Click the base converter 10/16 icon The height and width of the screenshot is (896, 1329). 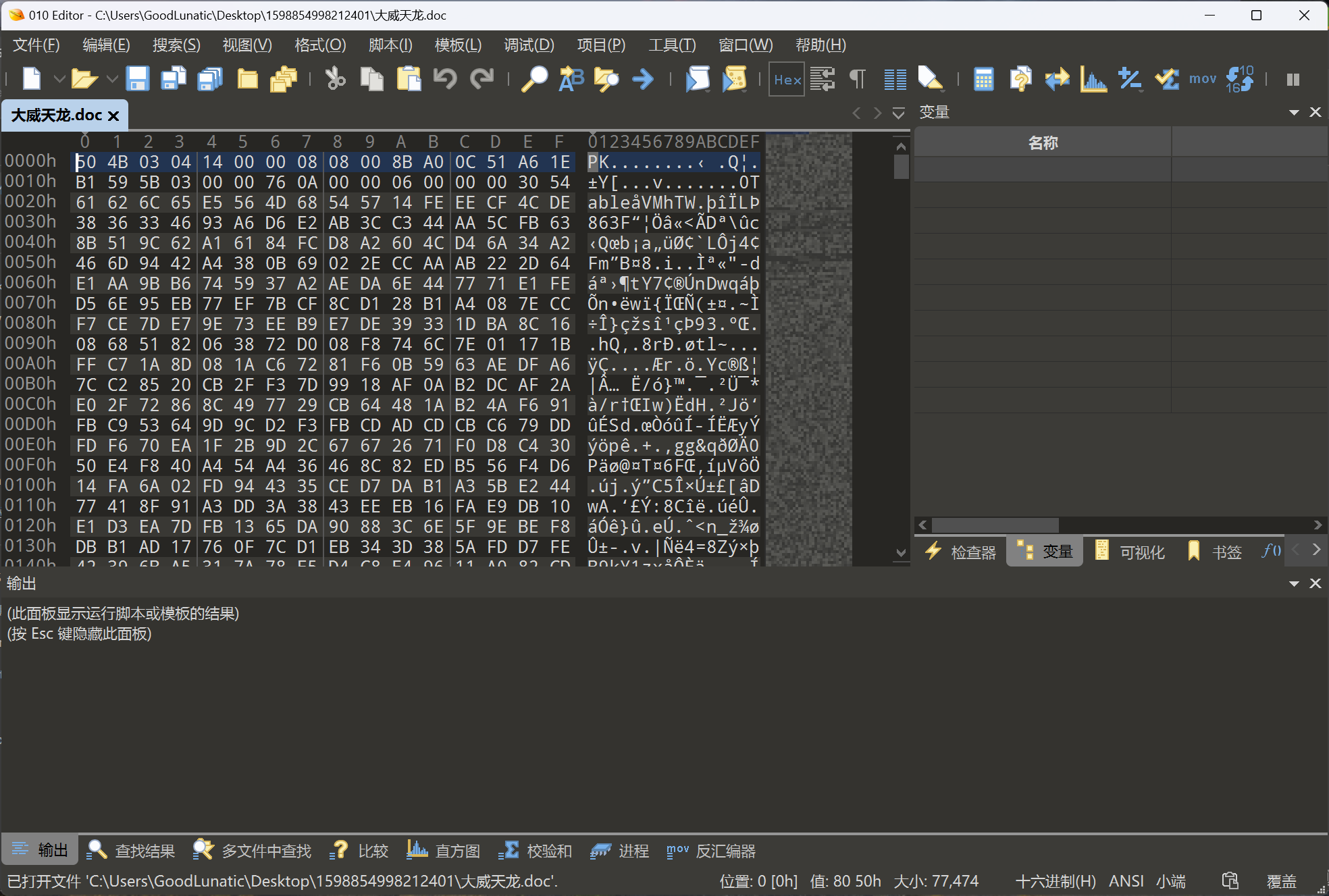click(x=1239, y=79)
